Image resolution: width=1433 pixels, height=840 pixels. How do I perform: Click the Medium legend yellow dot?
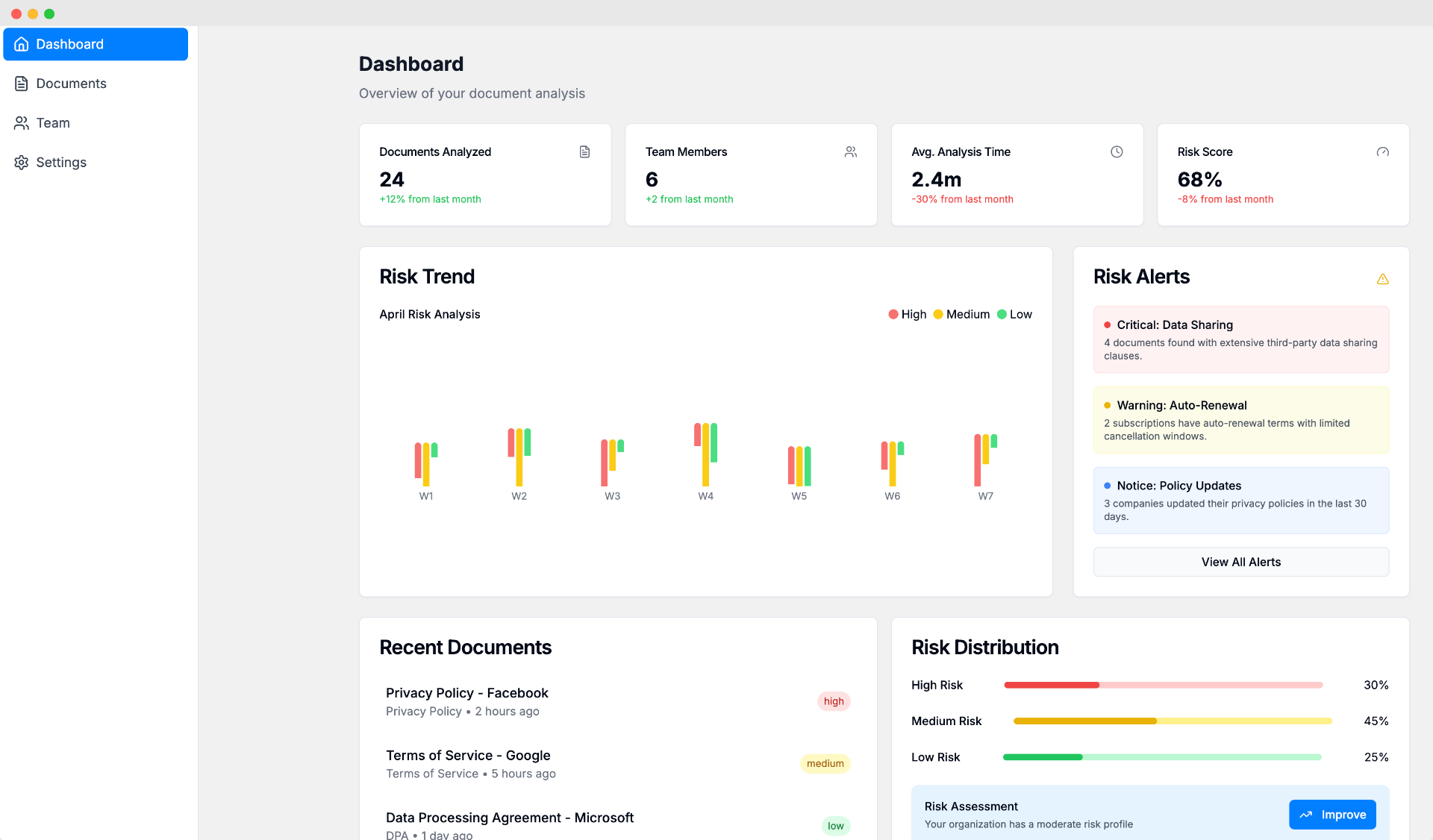938,314
